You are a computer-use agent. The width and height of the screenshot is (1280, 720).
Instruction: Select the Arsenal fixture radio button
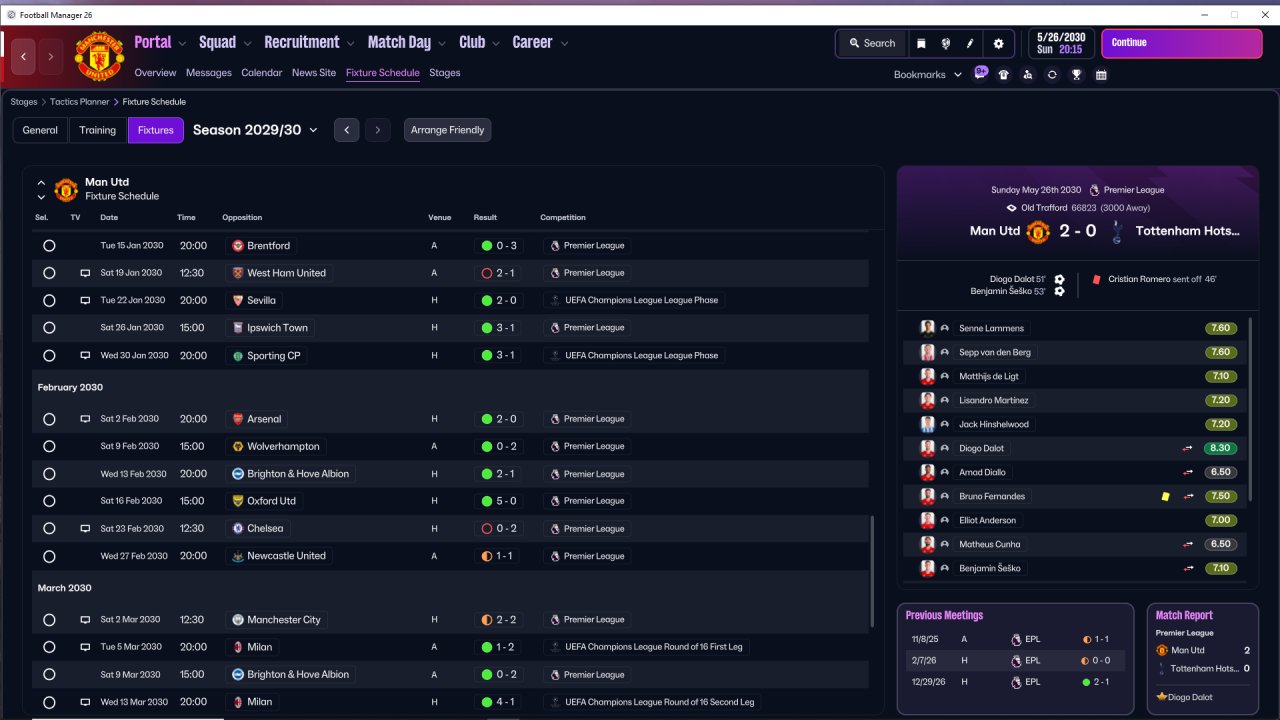pyautogui.click(x=49, y=419)
